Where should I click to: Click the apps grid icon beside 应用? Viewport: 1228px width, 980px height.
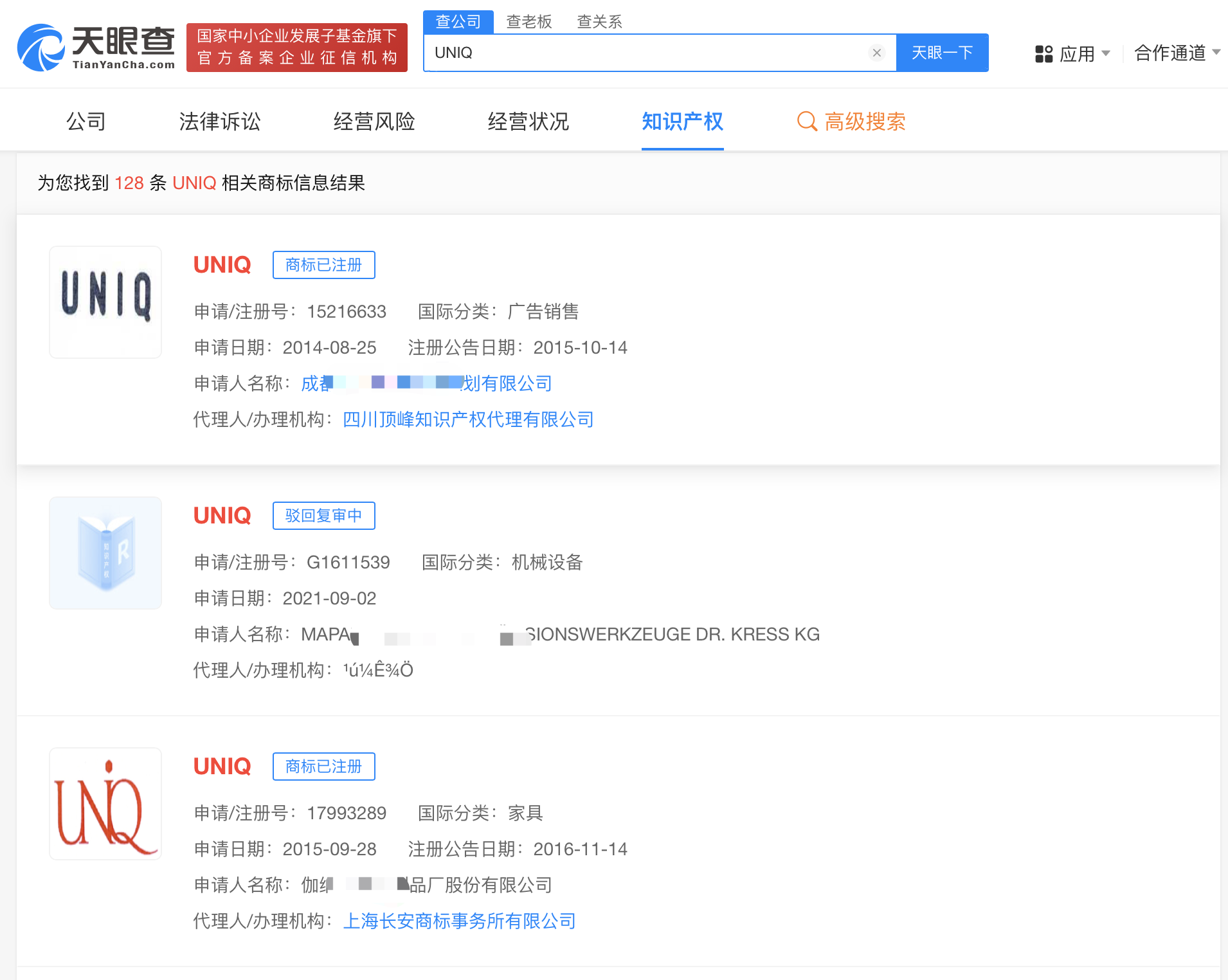coord(1042,54)
